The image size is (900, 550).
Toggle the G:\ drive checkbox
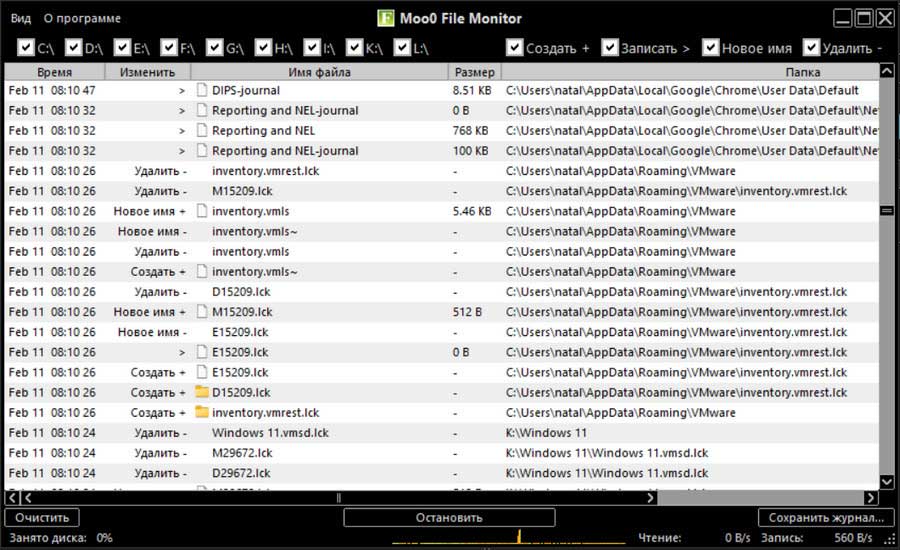215,47
